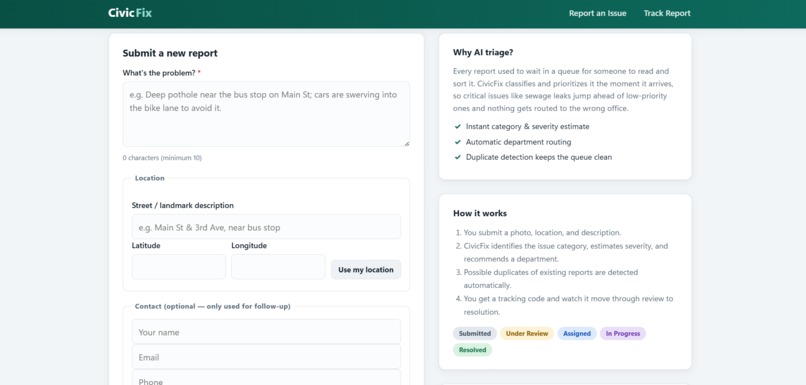806x385 pixels.
Task: Go to Report an Issue page
Action: [x=597, y=13]
